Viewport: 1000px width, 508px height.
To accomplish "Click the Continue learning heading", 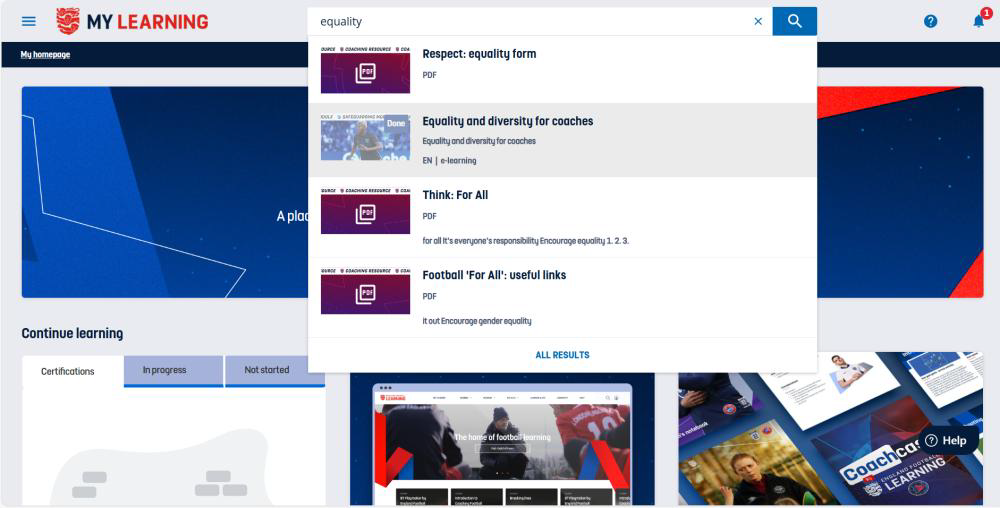I will tap(72, 333).
